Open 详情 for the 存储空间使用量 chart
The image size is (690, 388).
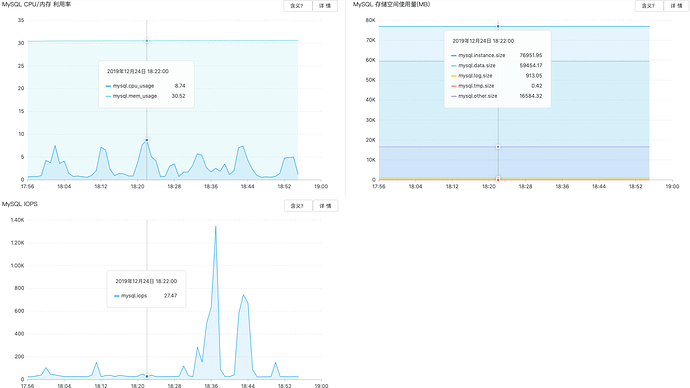(676, 6)
